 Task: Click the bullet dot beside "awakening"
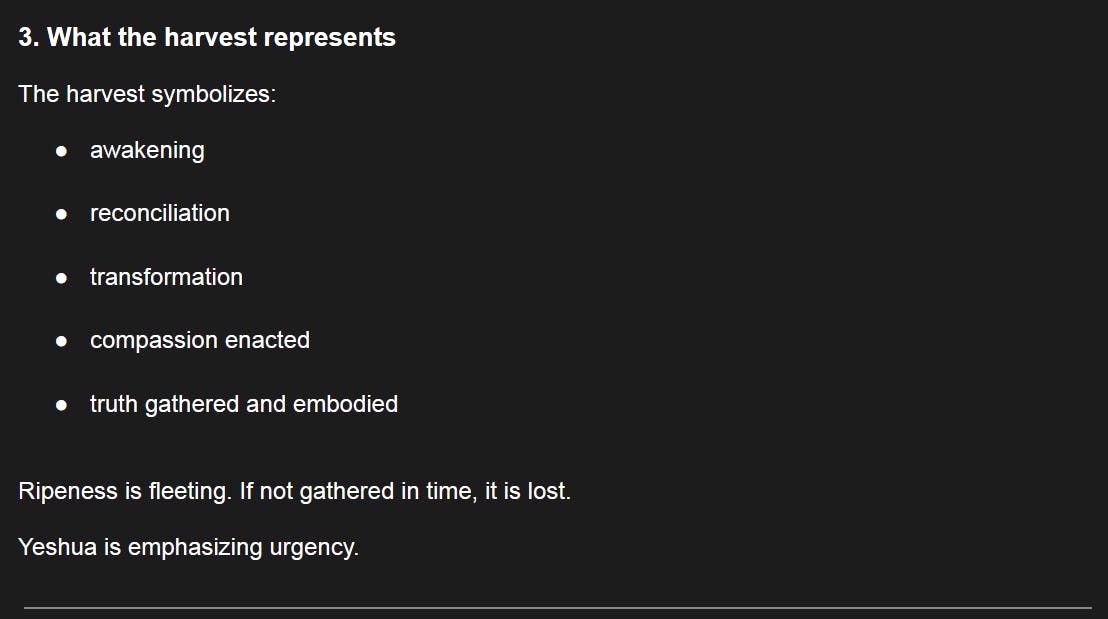coord(62,151)
